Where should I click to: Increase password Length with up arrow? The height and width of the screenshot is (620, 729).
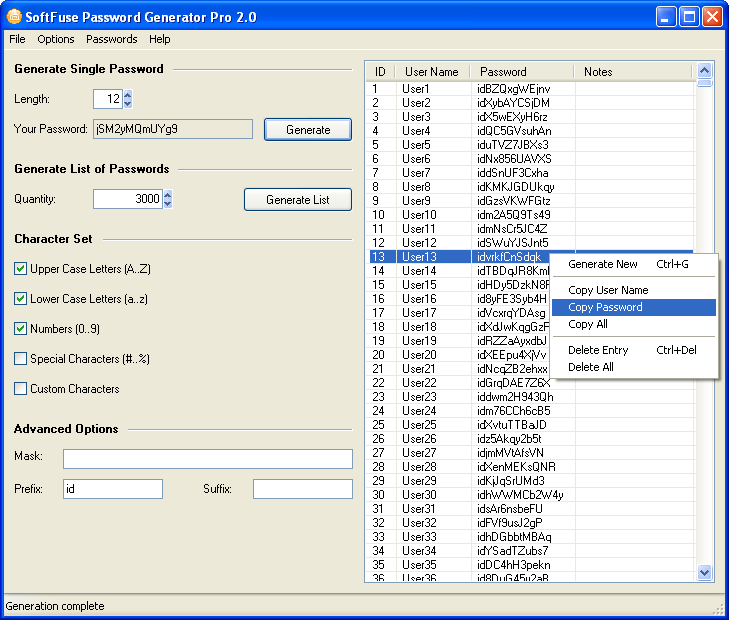128,94
